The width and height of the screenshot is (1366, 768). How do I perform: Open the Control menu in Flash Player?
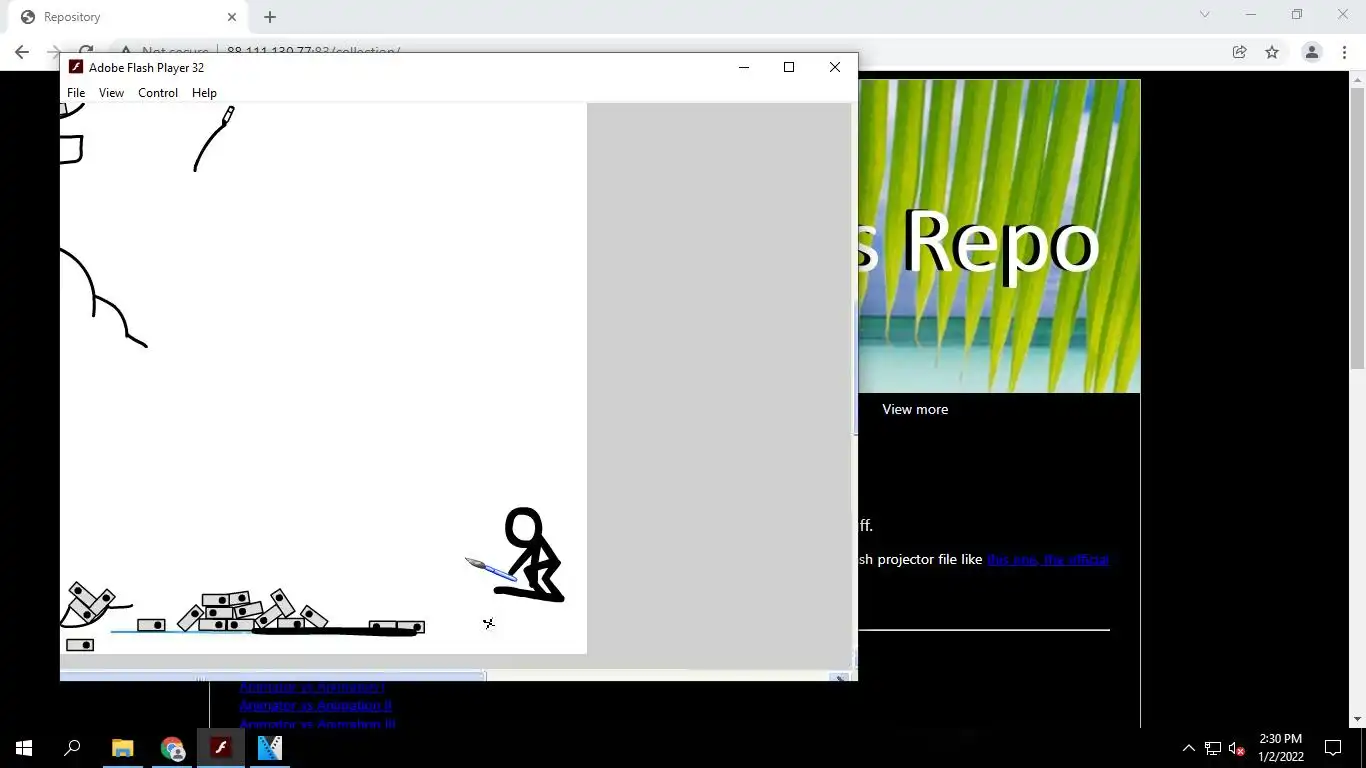(158, 93)
